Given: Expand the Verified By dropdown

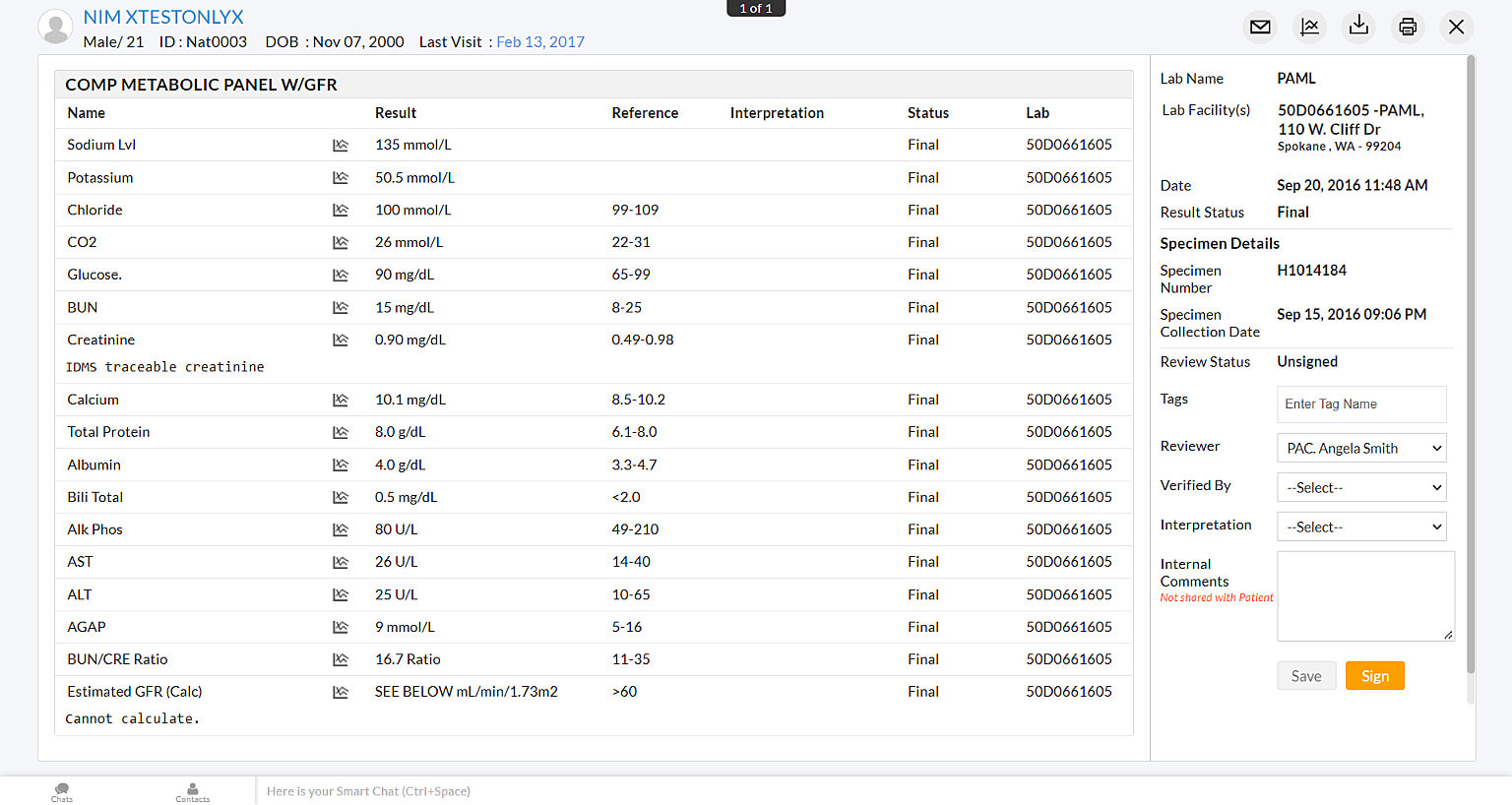Looking at the screenshot, I should pos(1361,487).
